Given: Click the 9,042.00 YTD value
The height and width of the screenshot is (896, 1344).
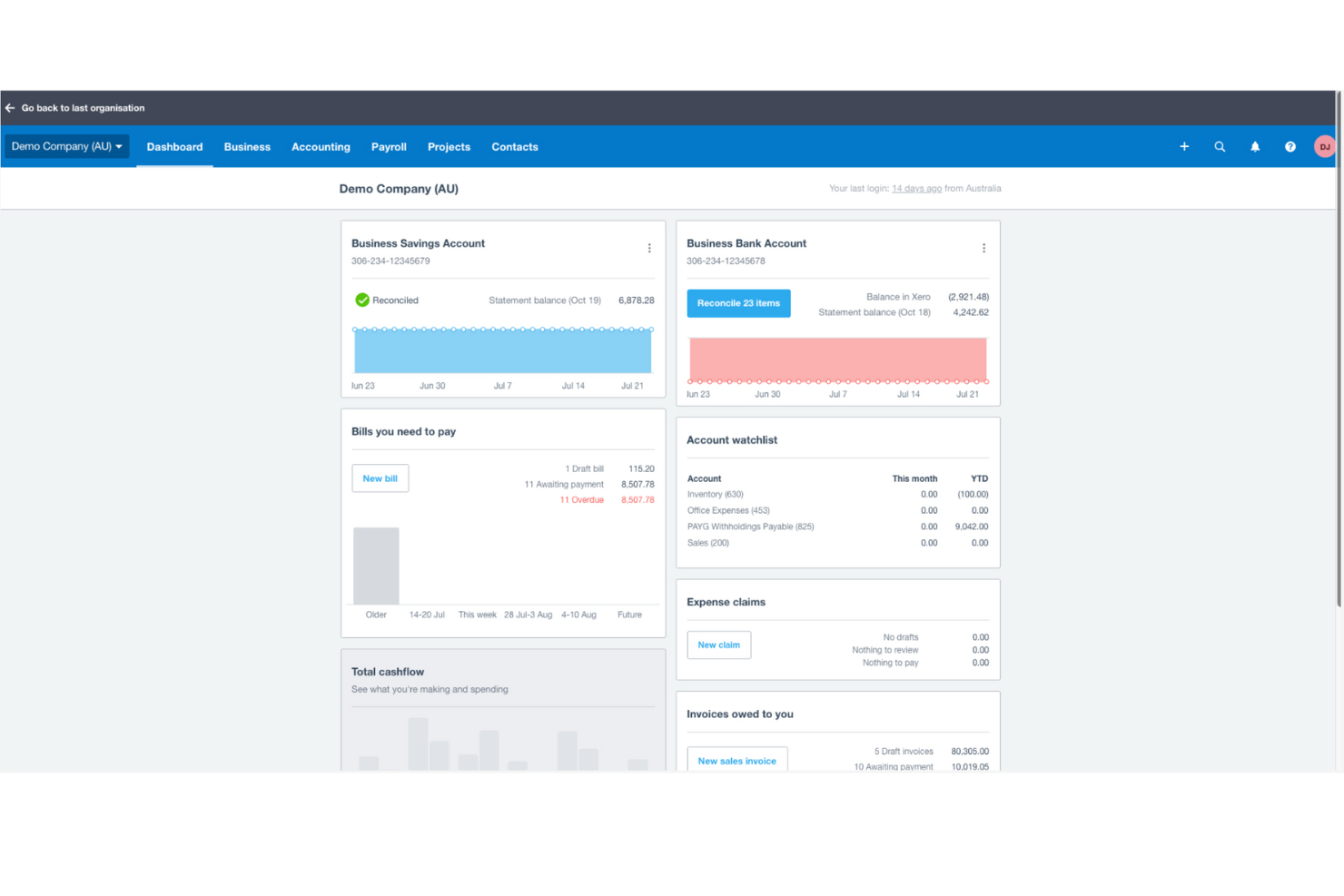Looking at the screenshot, I should [x=971, y=527].
